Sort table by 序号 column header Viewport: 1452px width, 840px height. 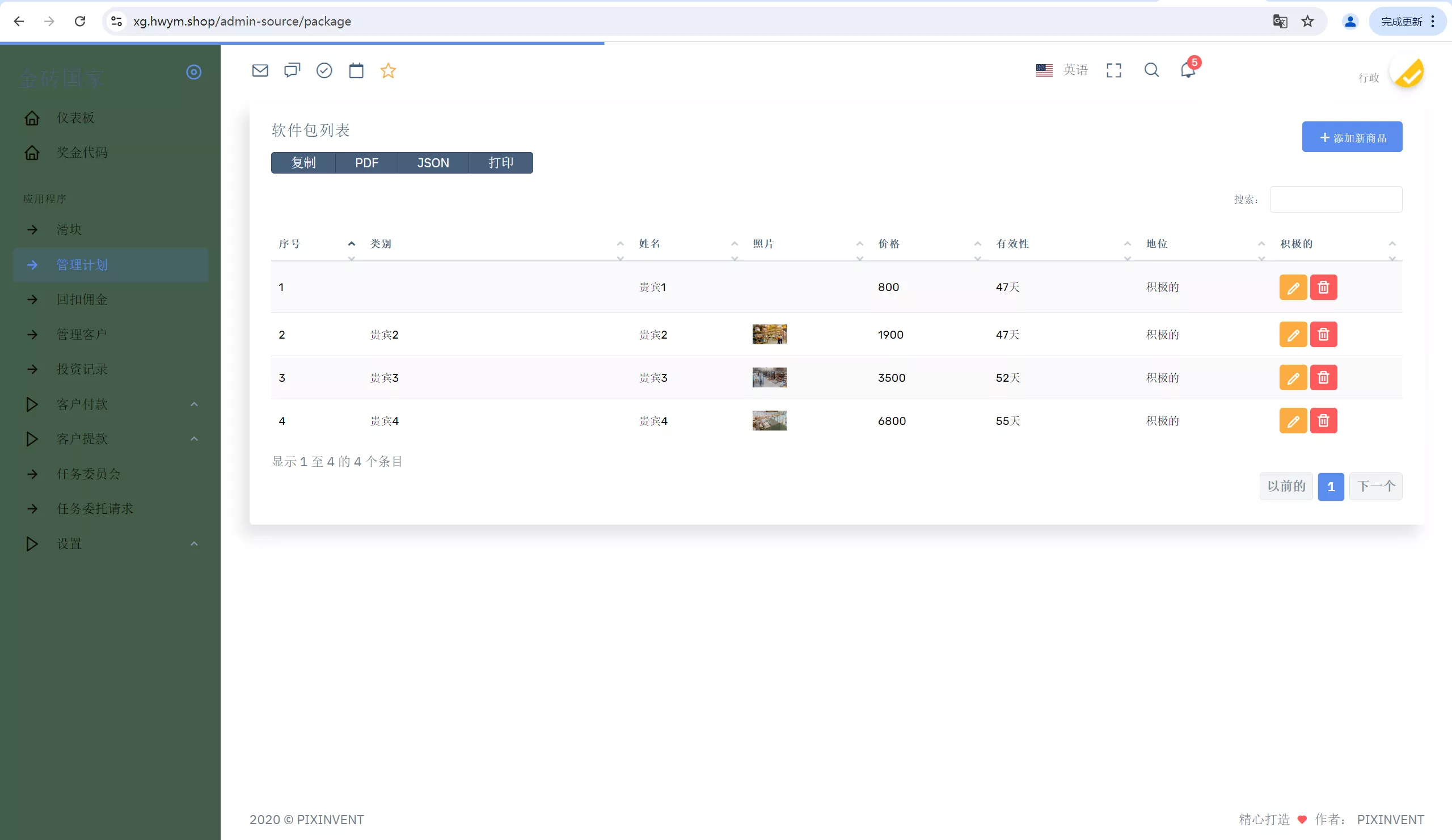pos(289,244)
